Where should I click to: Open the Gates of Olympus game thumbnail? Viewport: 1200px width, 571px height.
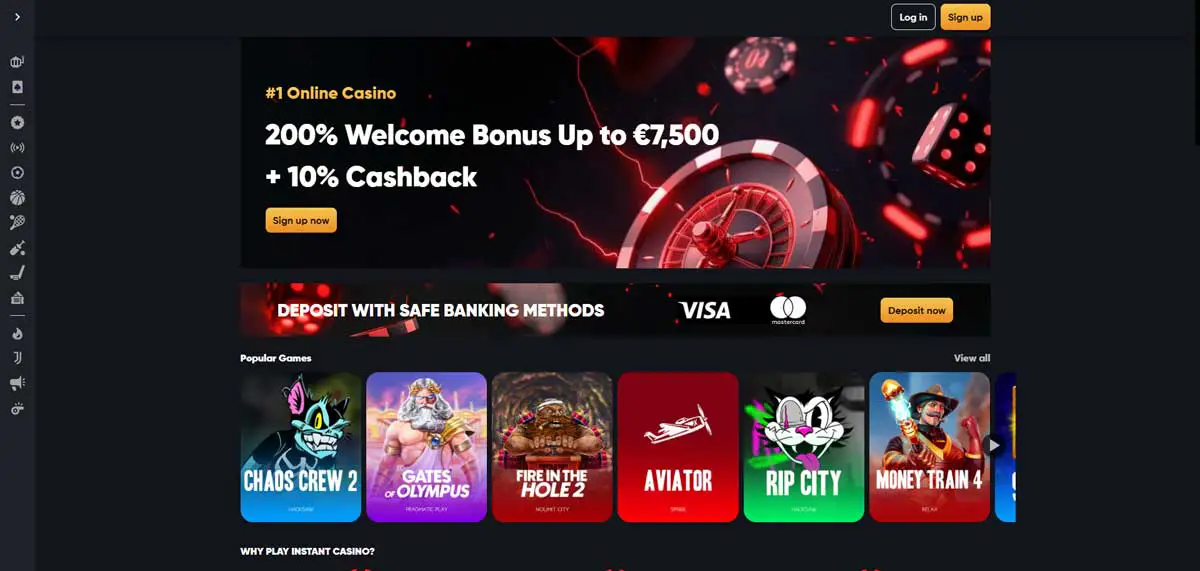pyautogui.click(x=427, y=447)
